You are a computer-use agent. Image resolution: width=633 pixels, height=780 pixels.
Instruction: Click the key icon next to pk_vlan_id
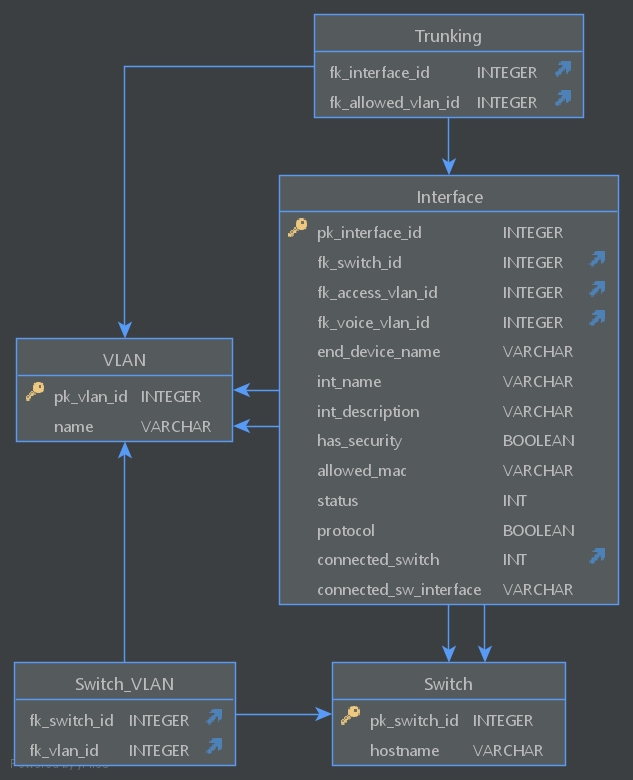coord(35,392)
